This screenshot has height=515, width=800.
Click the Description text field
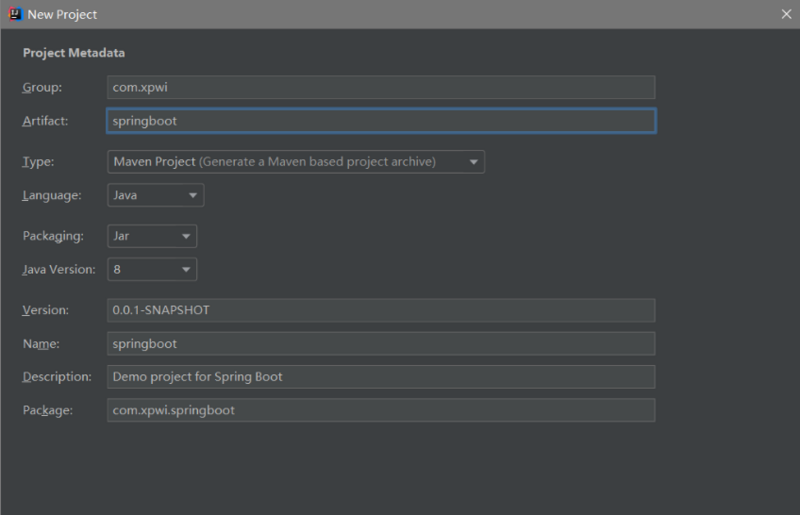tap(380, 377)
